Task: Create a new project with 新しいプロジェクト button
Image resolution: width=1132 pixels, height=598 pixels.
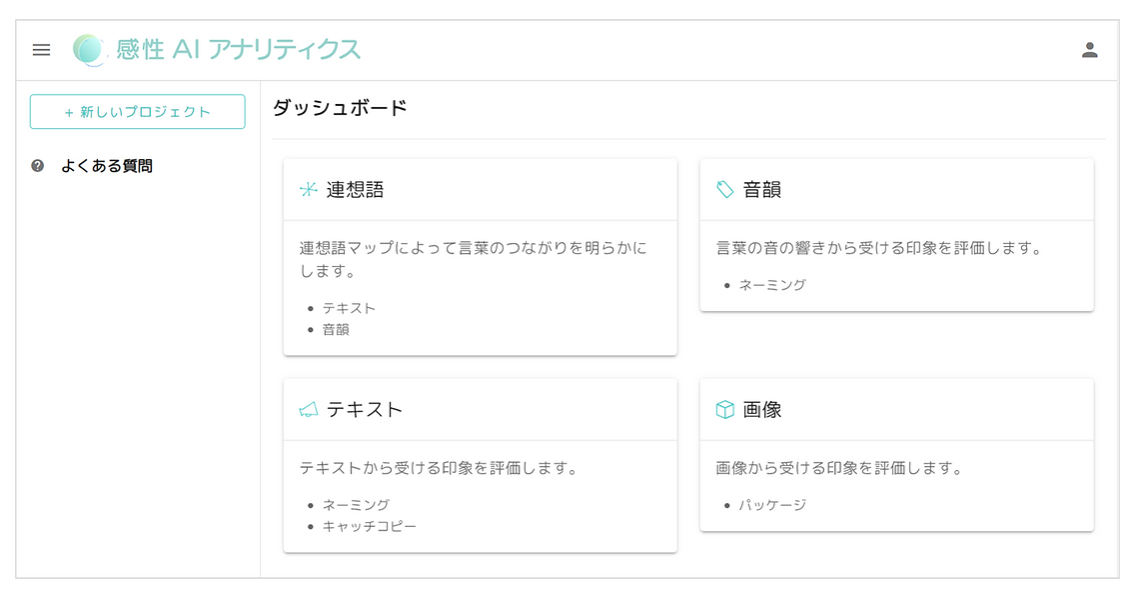Action: coord(137,112)
